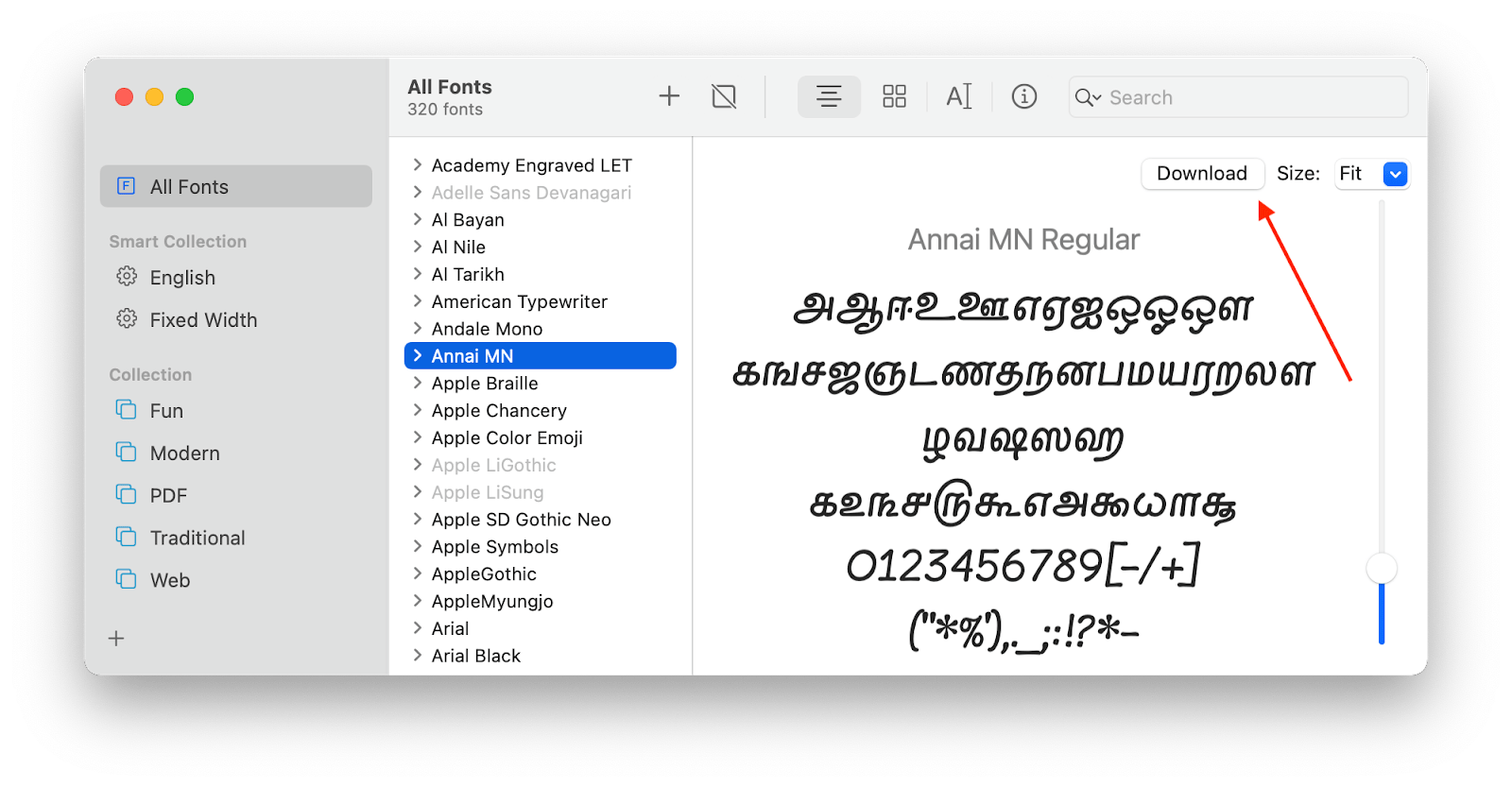
Task: Click the Download button
Action: 1202,174
